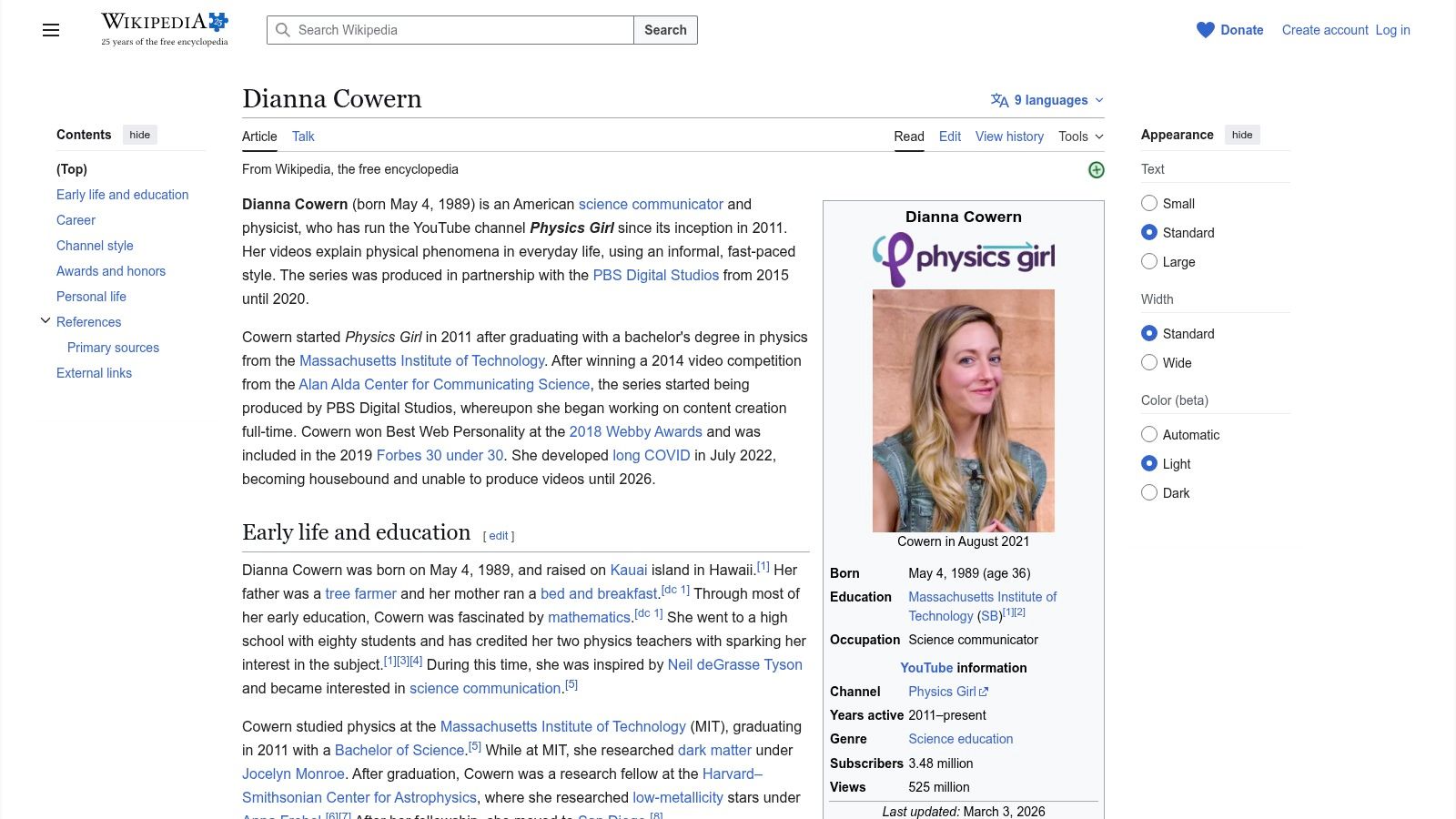Go to Career in Contents
Viewport: 1456px width, 819px height.
[76, 220]
